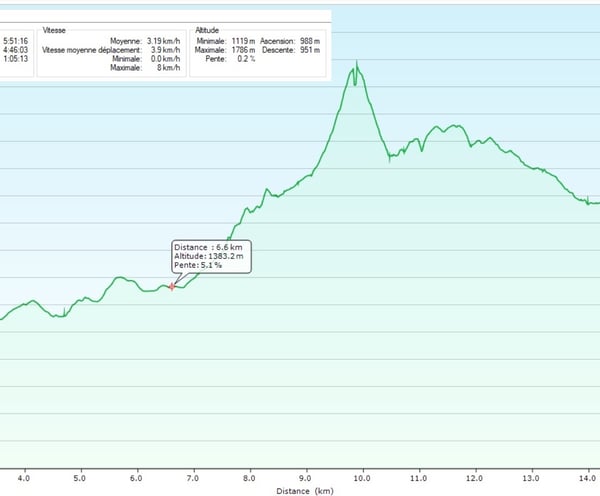Click the 'Distance : 6.6 km' tooltip line

pyautogui.click(x=209, y=247)
